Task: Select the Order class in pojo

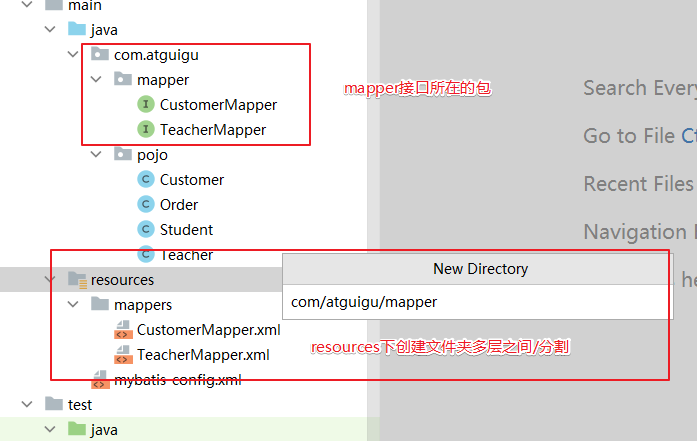Action: pyautogui.click(x=179, y=205)
